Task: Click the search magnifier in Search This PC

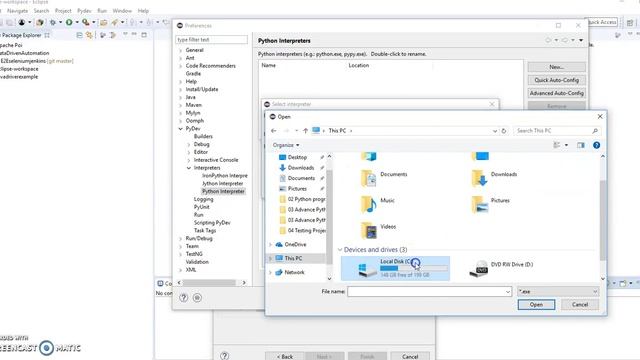Action: click(595, 131)
